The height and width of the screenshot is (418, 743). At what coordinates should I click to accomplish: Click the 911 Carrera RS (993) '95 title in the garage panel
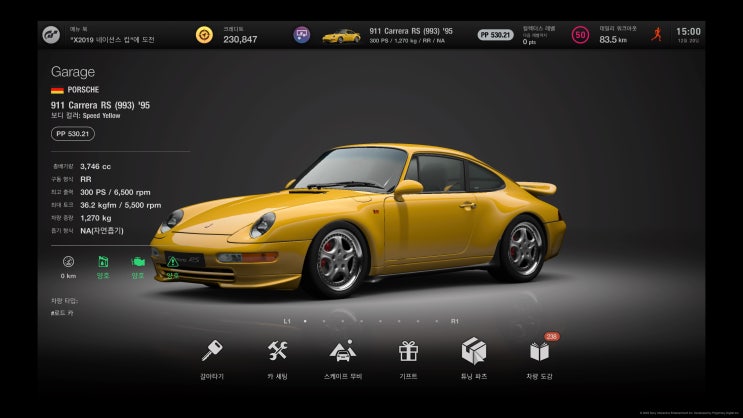point(100,105)
